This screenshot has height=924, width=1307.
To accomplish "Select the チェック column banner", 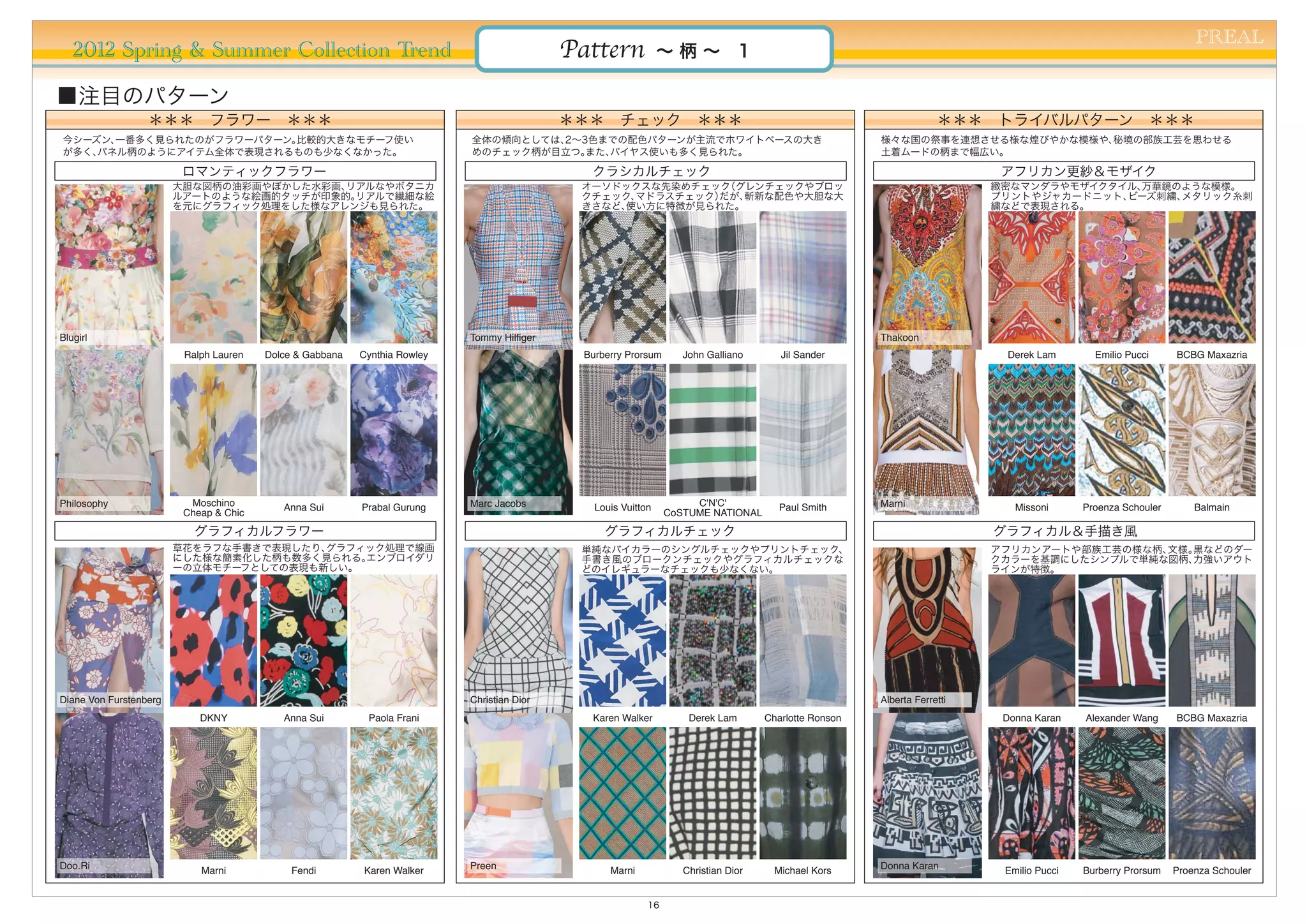I will coord(655,120).
